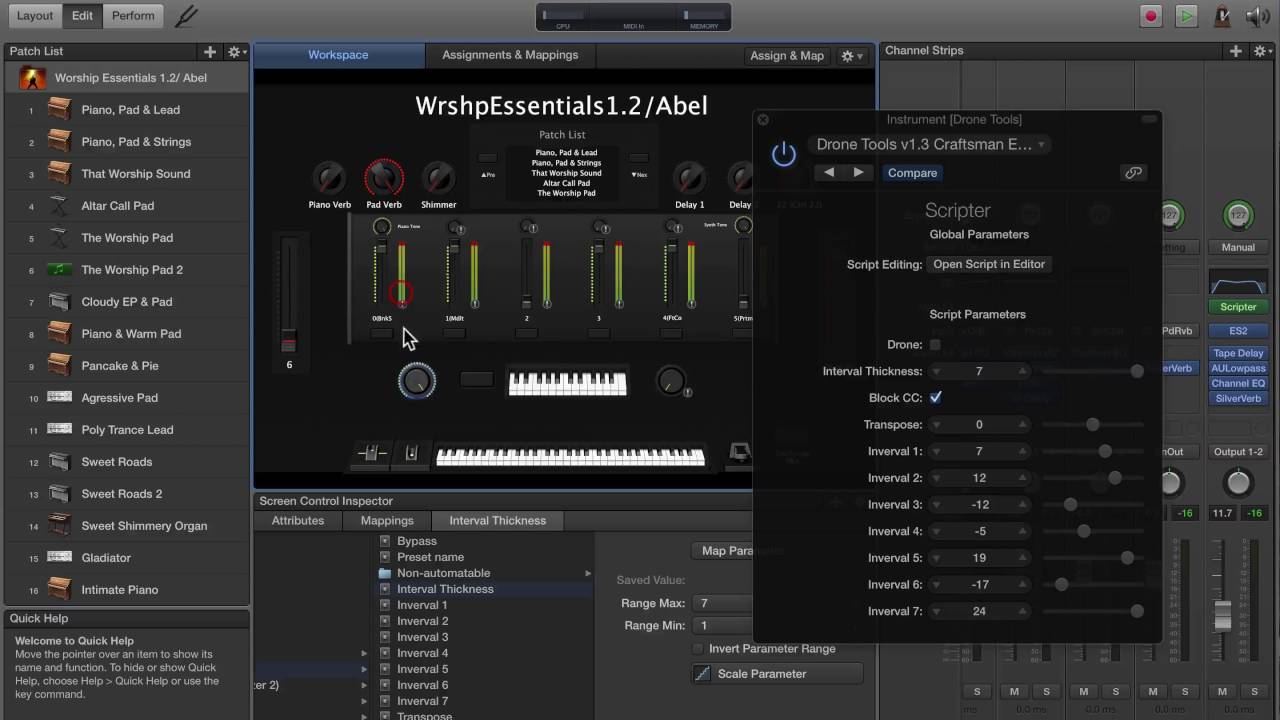The height and width of the screenshot is (720, 1280).
Task: Select the Workspace tab
Action: pyautogui.click(x=338, y=55)
